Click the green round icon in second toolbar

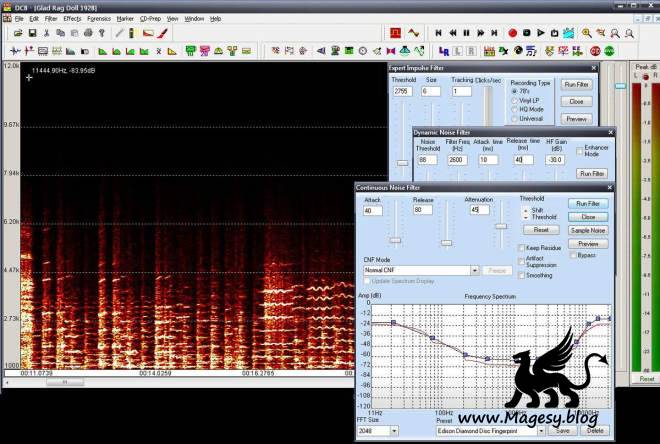[x=609, y=51]
